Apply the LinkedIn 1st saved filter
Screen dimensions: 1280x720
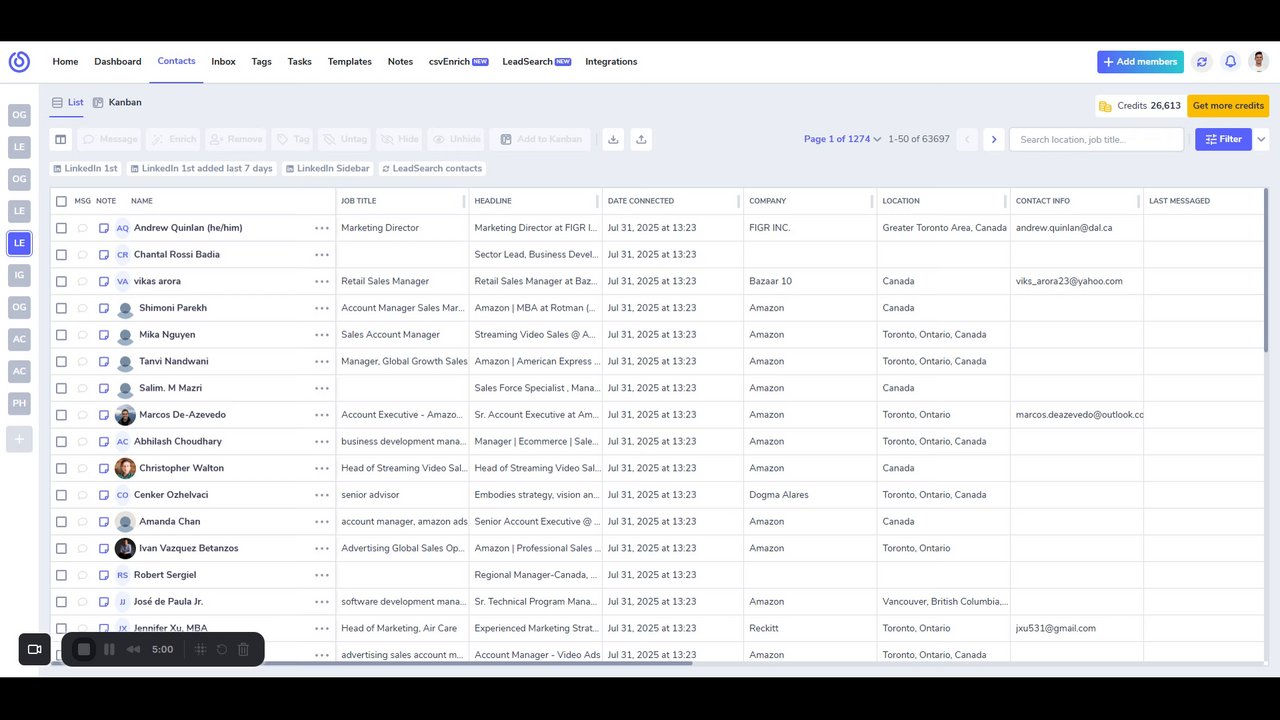coord(85,169)
